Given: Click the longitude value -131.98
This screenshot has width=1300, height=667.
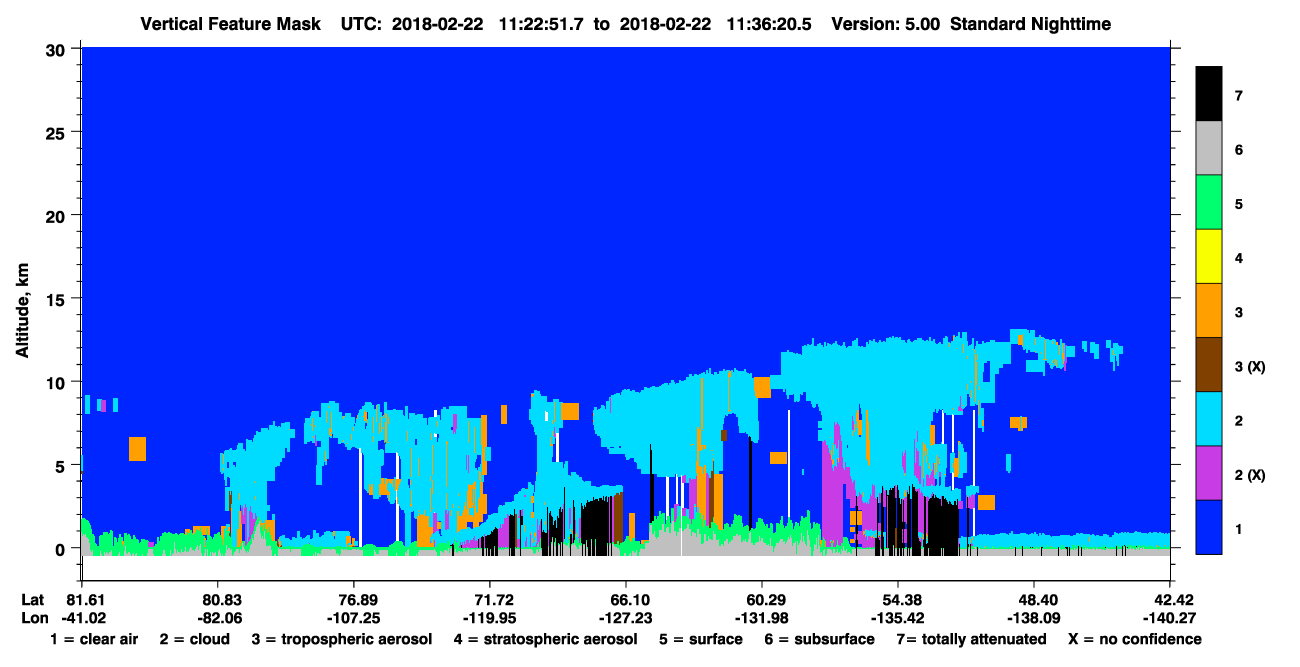Looking at the screenshot, I should click(761, 618).
